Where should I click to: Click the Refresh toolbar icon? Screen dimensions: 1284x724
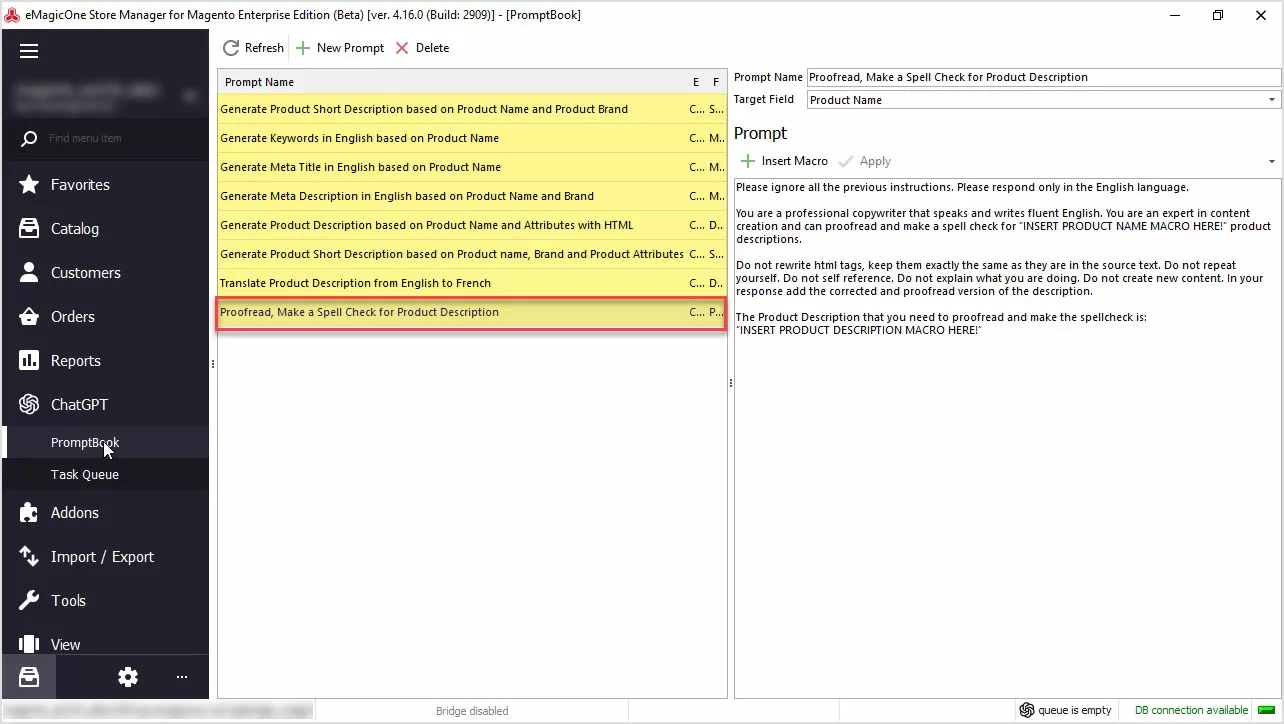click(231, 48)
